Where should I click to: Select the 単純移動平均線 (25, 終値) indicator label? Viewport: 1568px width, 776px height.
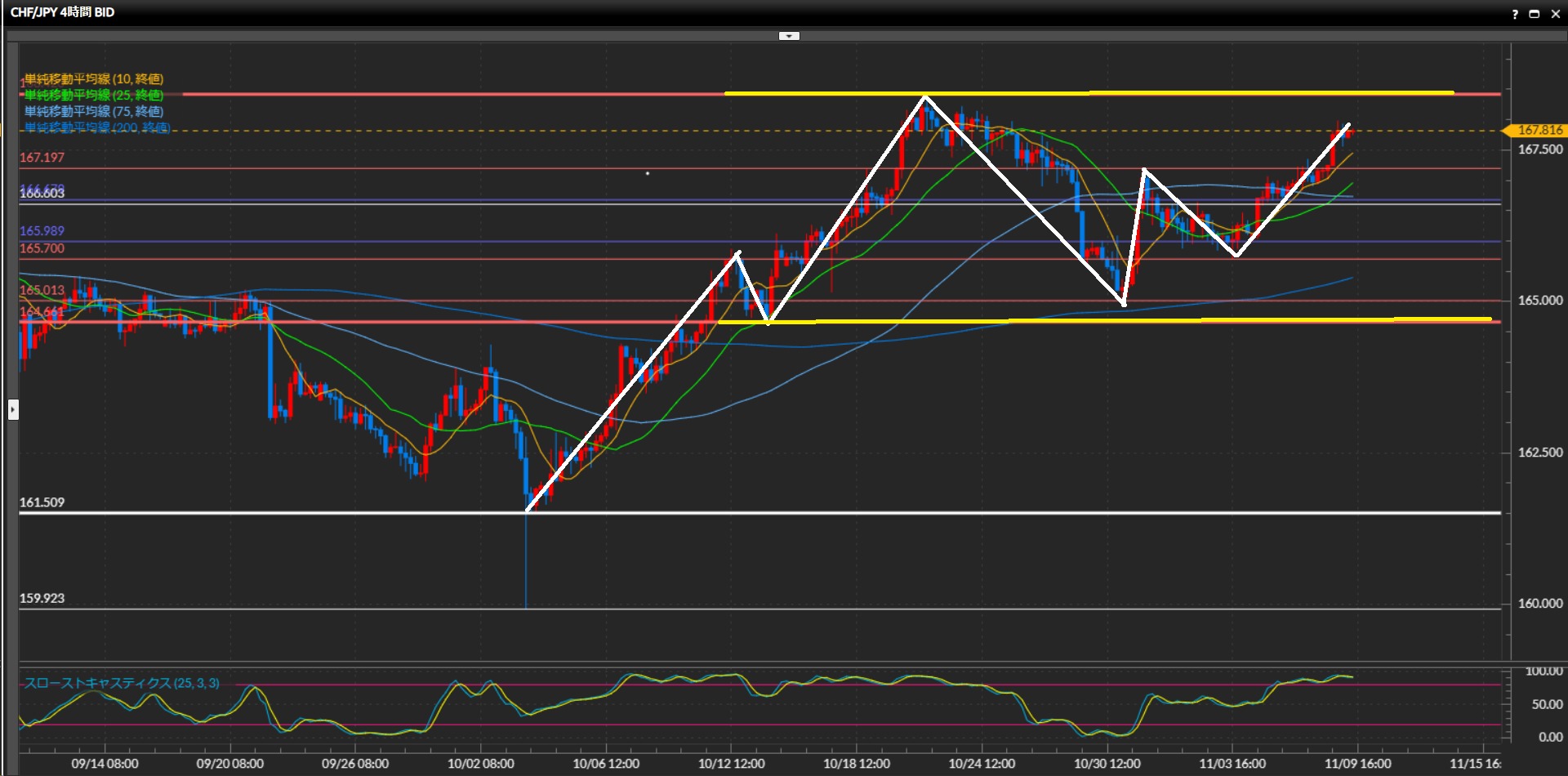point(94,96)
